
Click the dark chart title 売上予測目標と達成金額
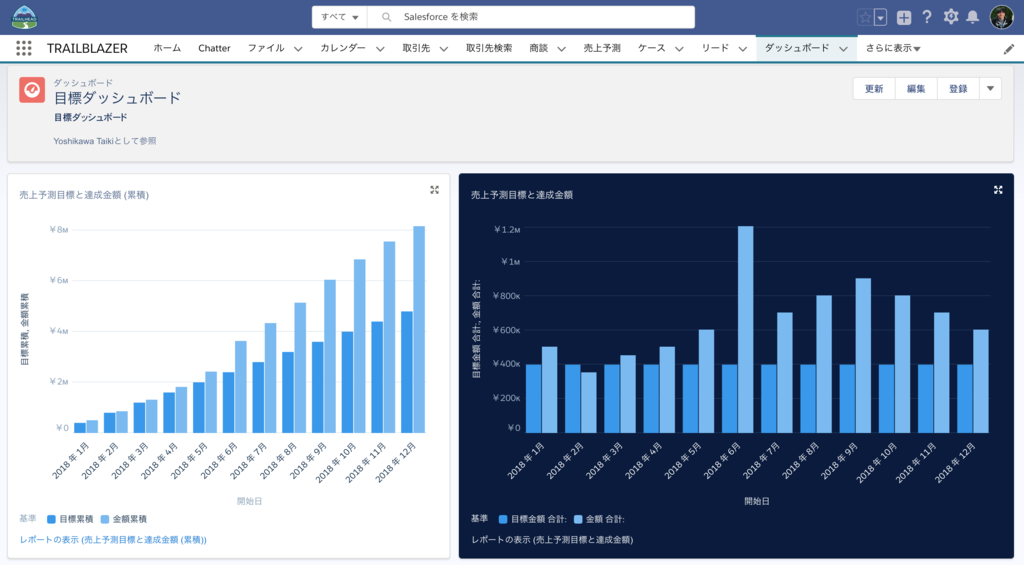[x=522, y=195]
